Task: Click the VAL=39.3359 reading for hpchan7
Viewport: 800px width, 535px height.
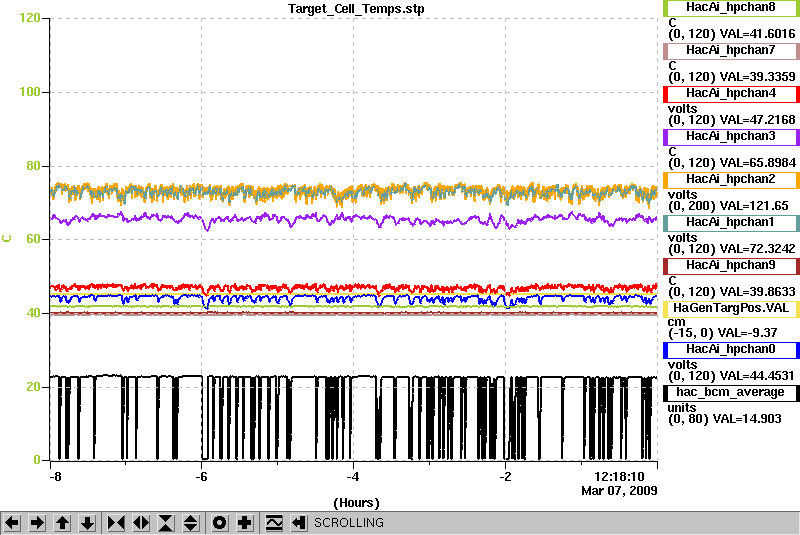Action: (x=757, y=77)
